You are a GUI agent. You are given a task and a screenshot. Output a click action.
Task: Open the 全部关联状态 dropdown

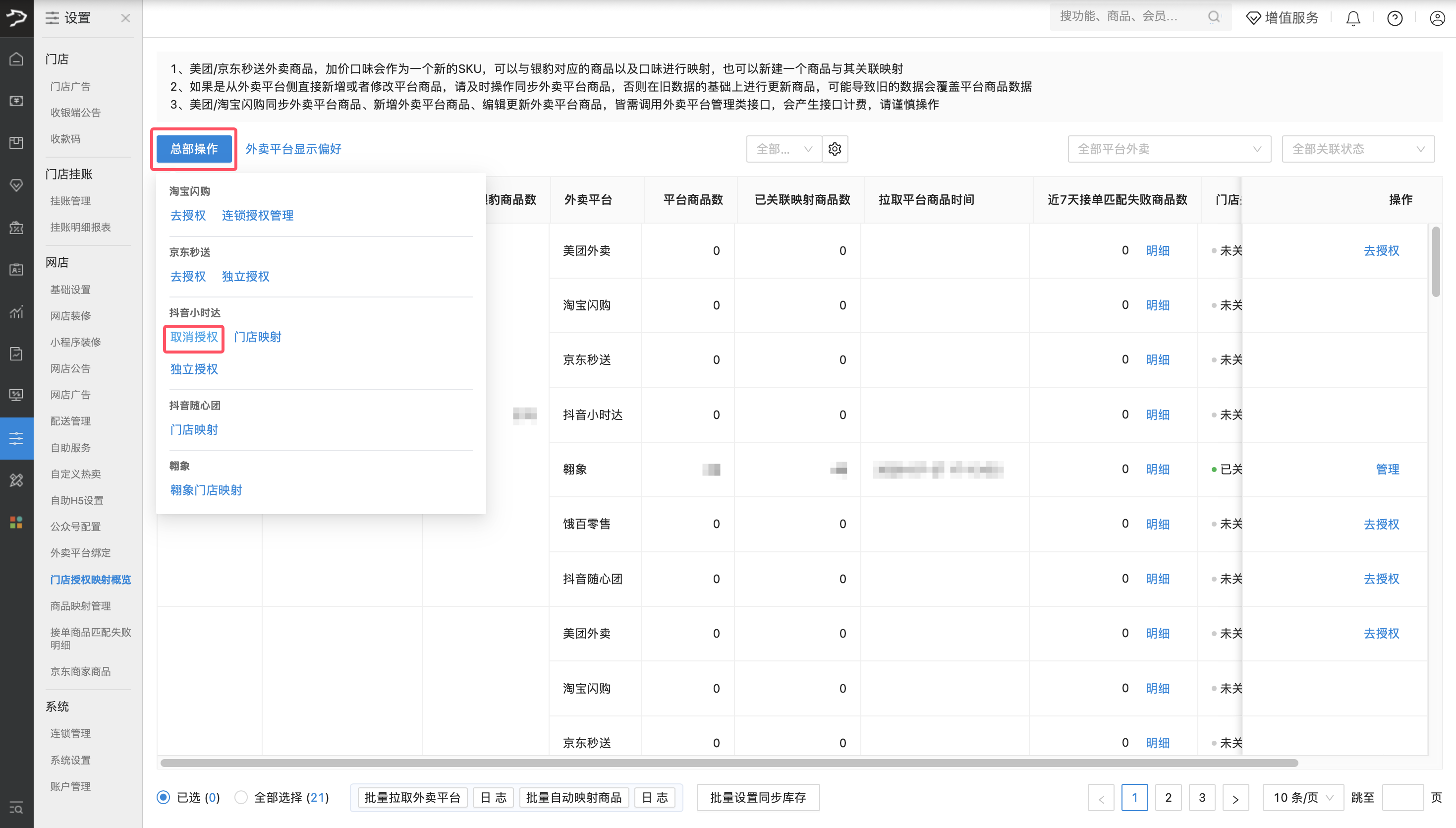[1358, 149]
